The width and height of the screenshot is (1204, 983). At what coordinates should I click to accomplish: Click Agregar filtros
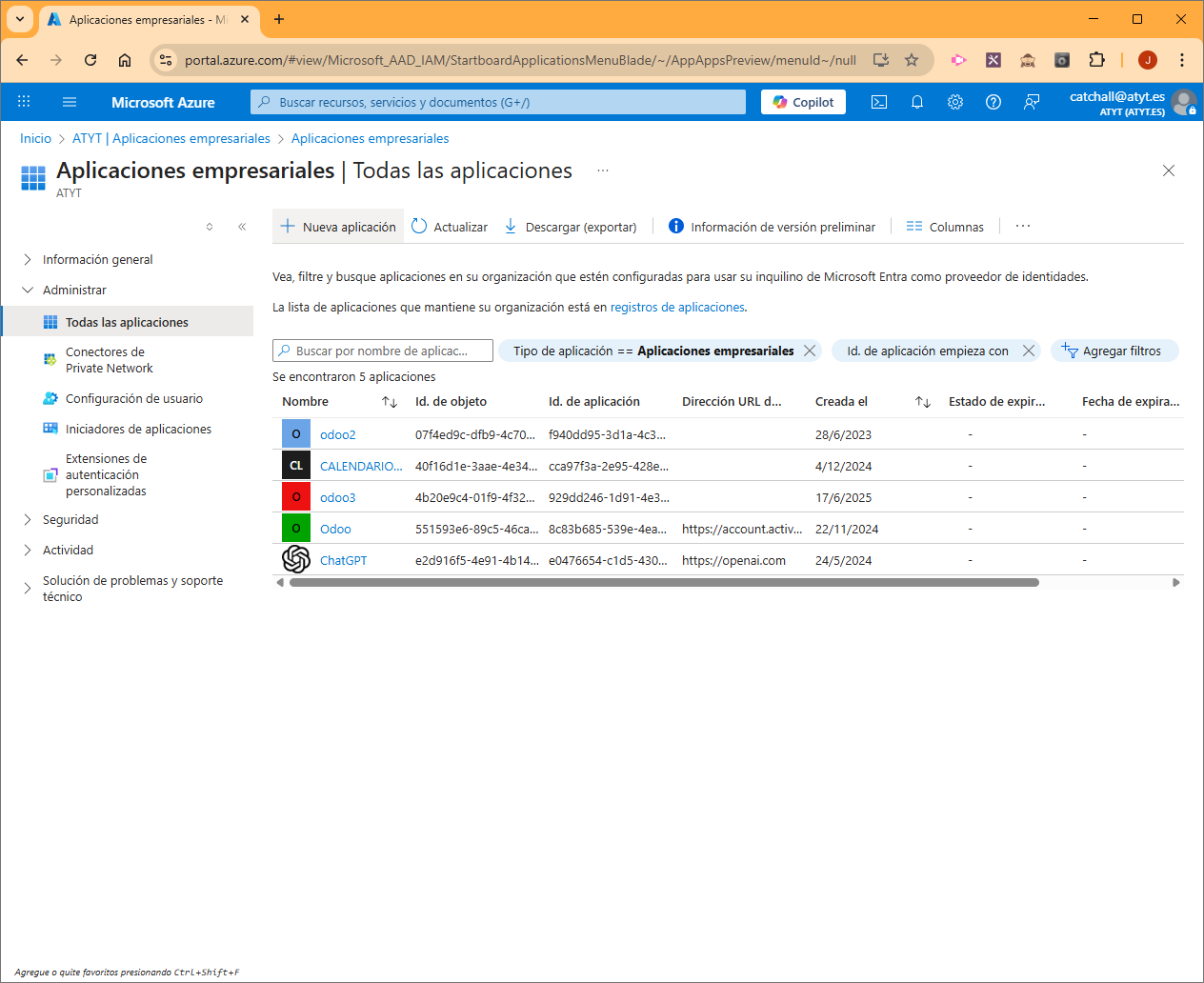(1114, 351)
